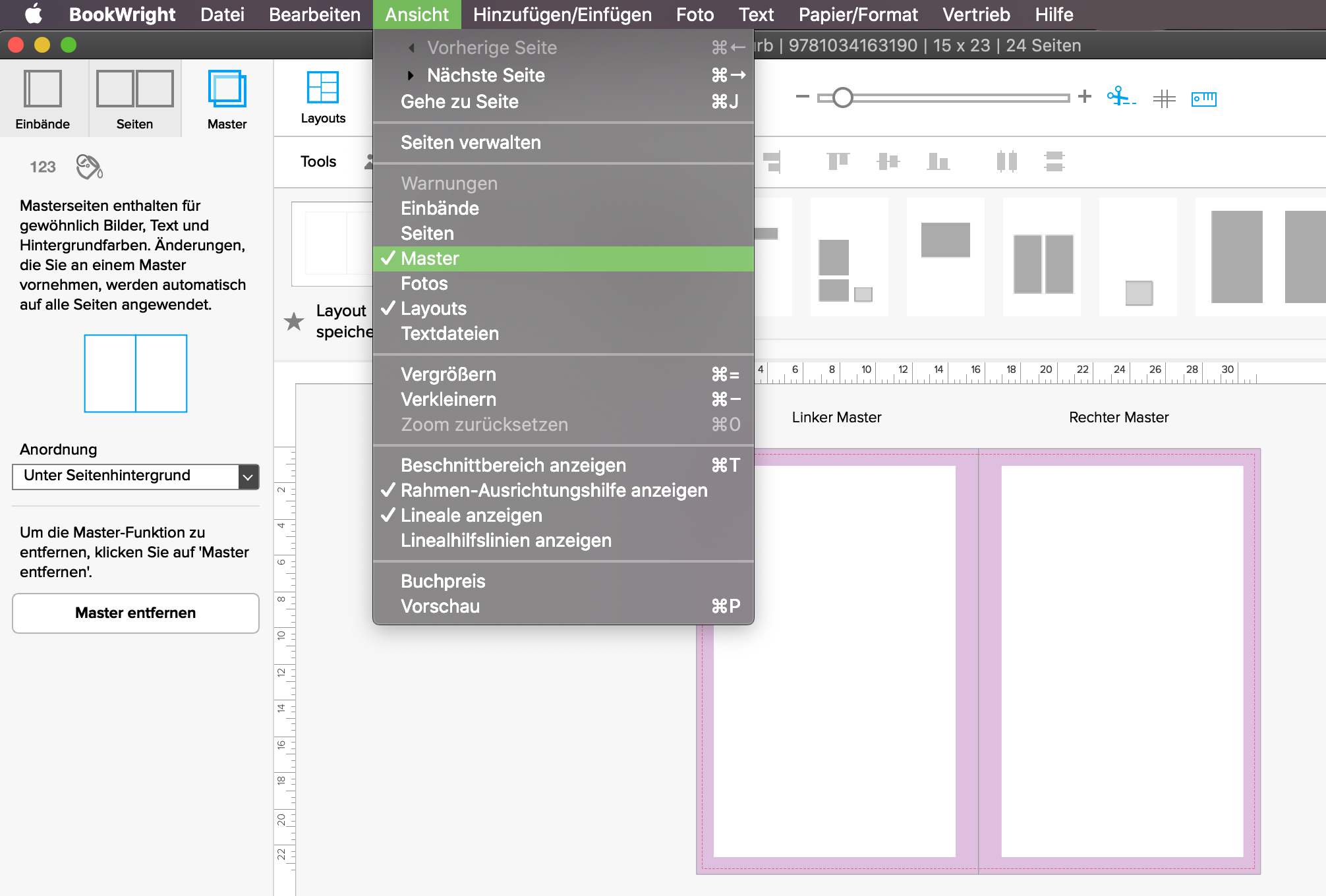Click the distribute vertically icon
1326x896 pixels.
pos(1054,161)
